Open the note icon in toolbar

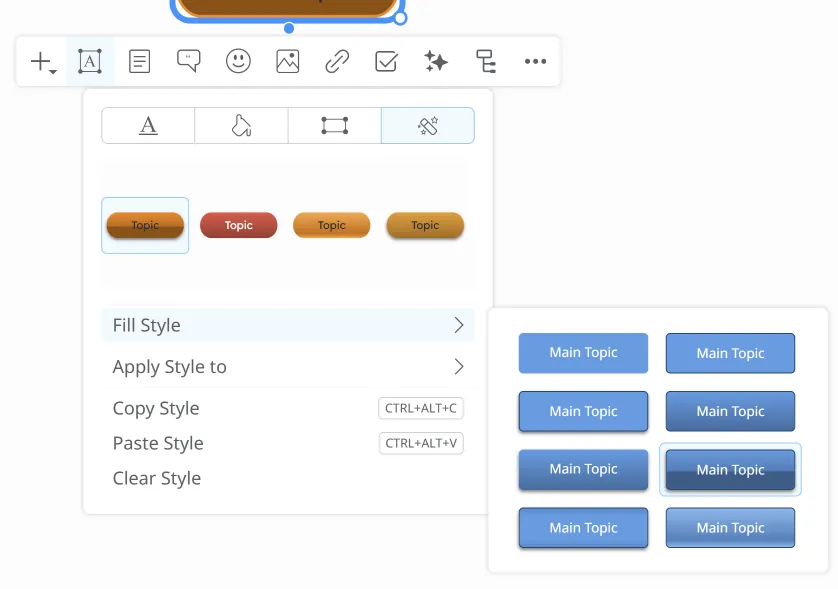coord(140,62)
